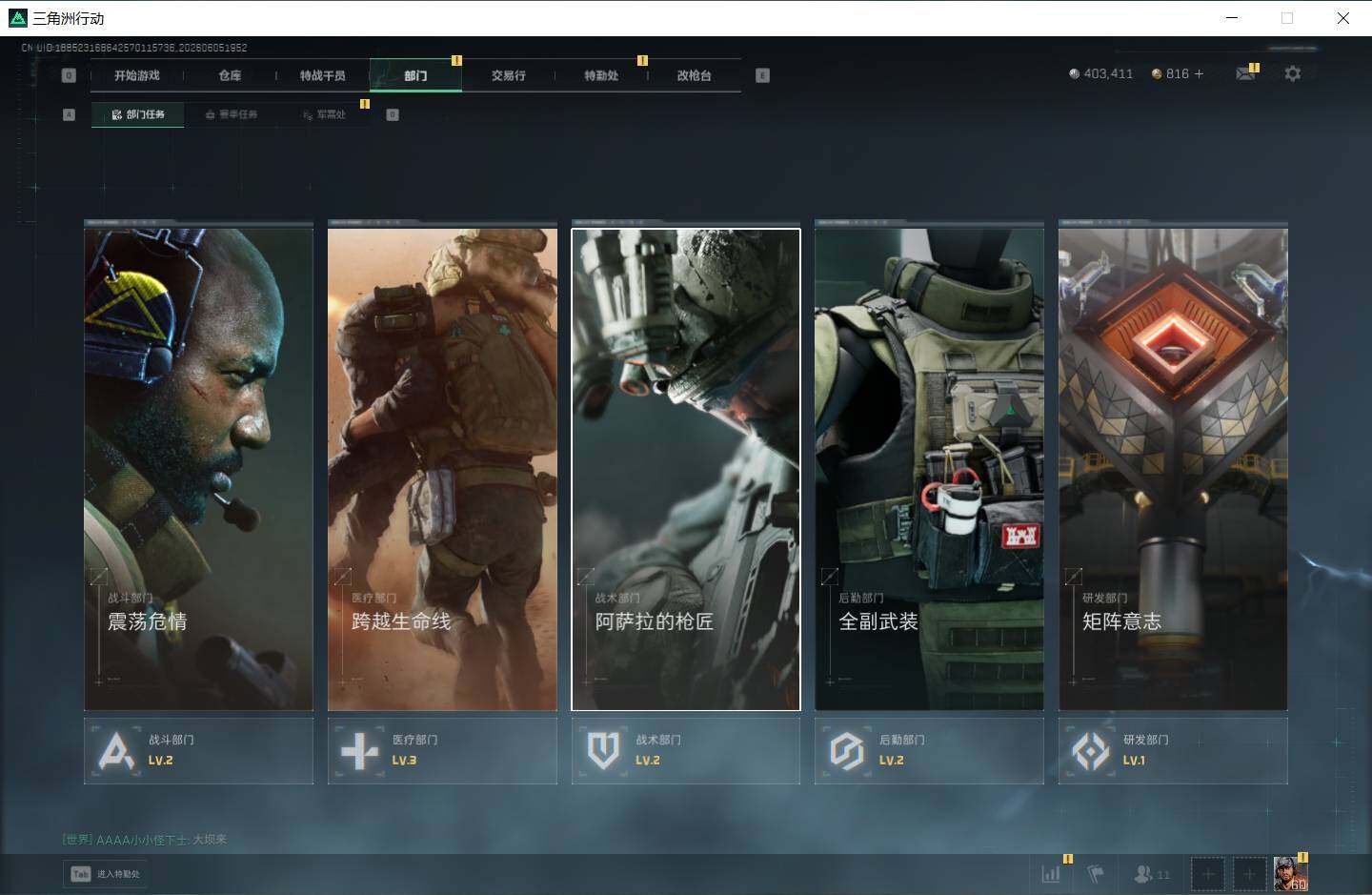Viewport: 1372px width, 895px height.
Task: Click the expand arrow on 跨越生命线 card
Action: [x=343, y=577]
